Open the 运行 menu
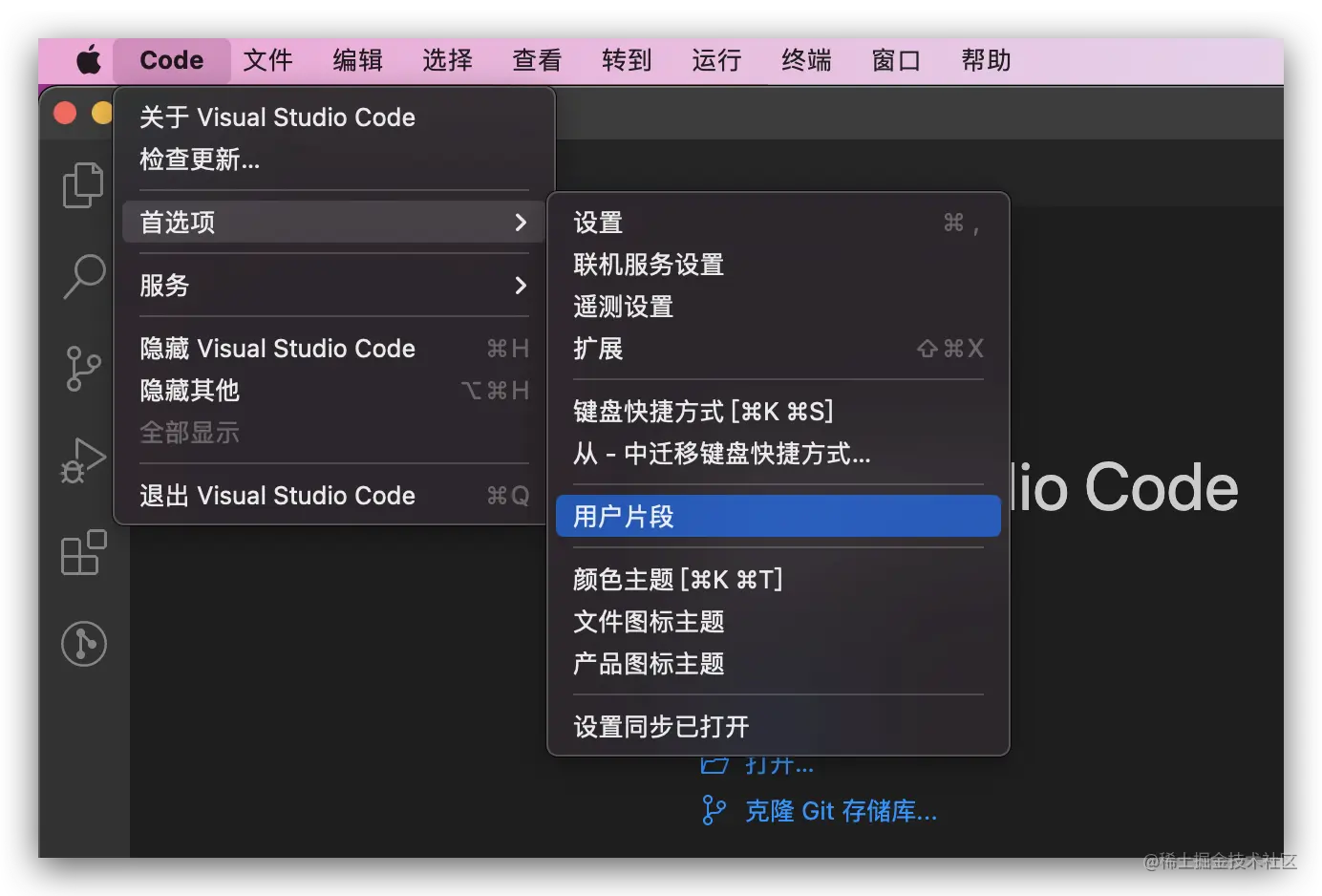 [x=716, y=60]
